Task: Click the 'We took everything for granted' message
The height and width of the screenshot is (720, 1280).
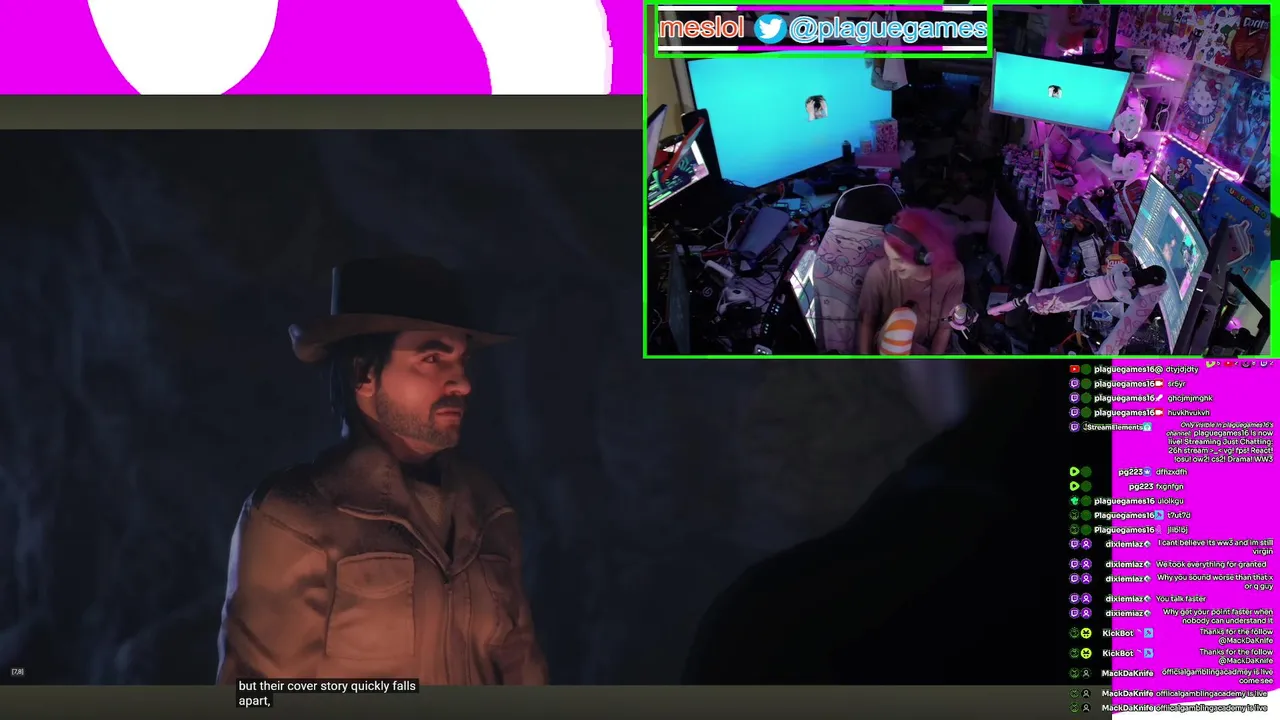Action: (1210, 564)
